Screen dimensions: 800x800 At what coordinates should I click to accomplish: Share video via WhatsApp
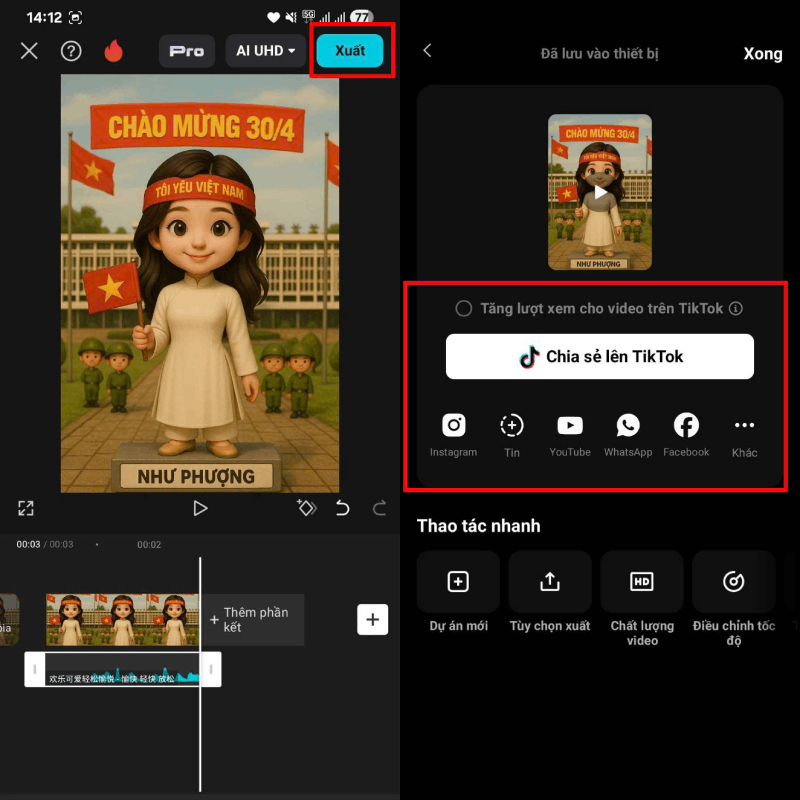coord(628,426)
